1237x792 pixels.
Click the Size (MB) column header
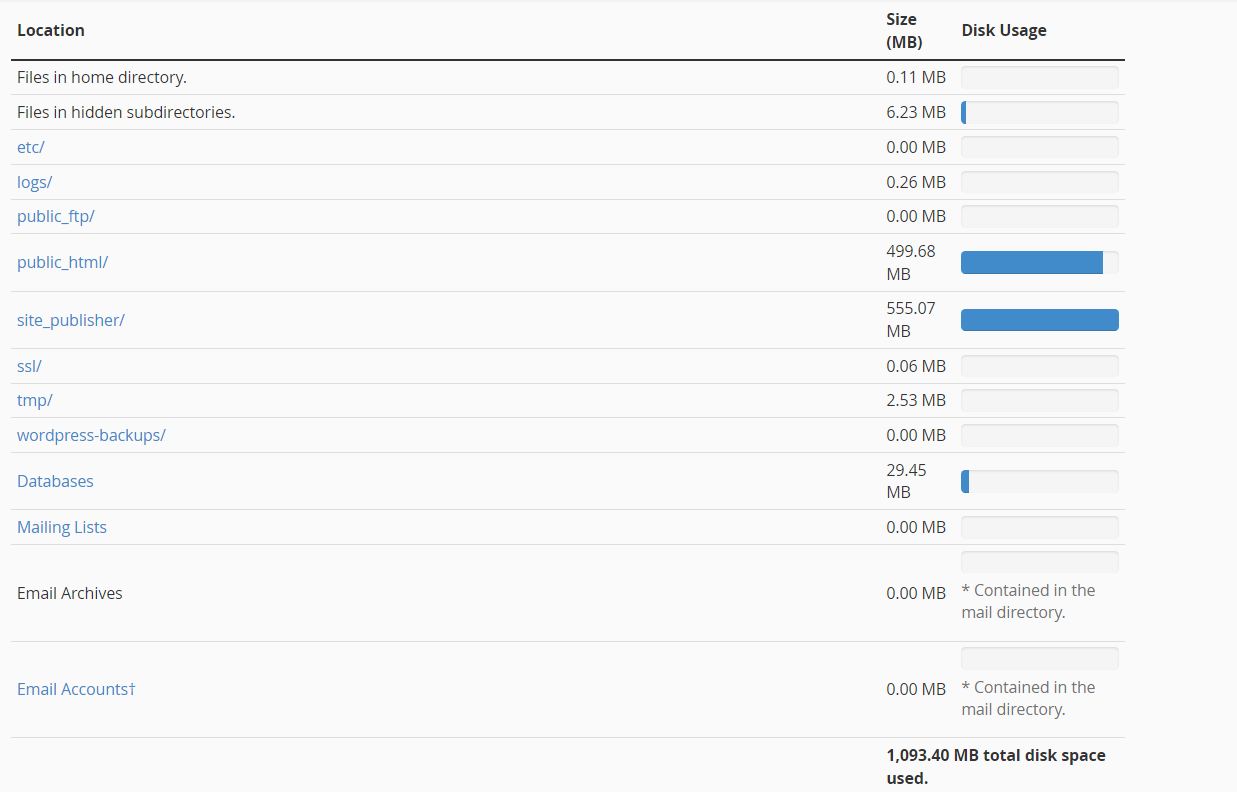(x=904, y=30)
